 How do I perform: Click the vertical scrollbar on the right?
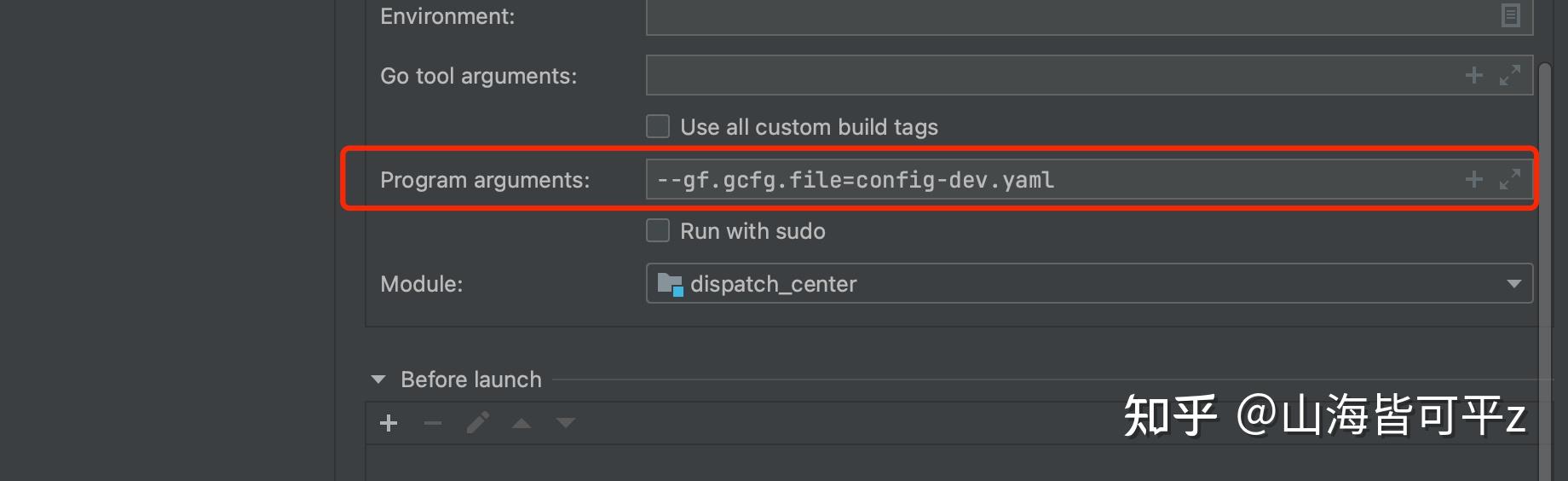pyautogui.click(x=1545, y=256)
